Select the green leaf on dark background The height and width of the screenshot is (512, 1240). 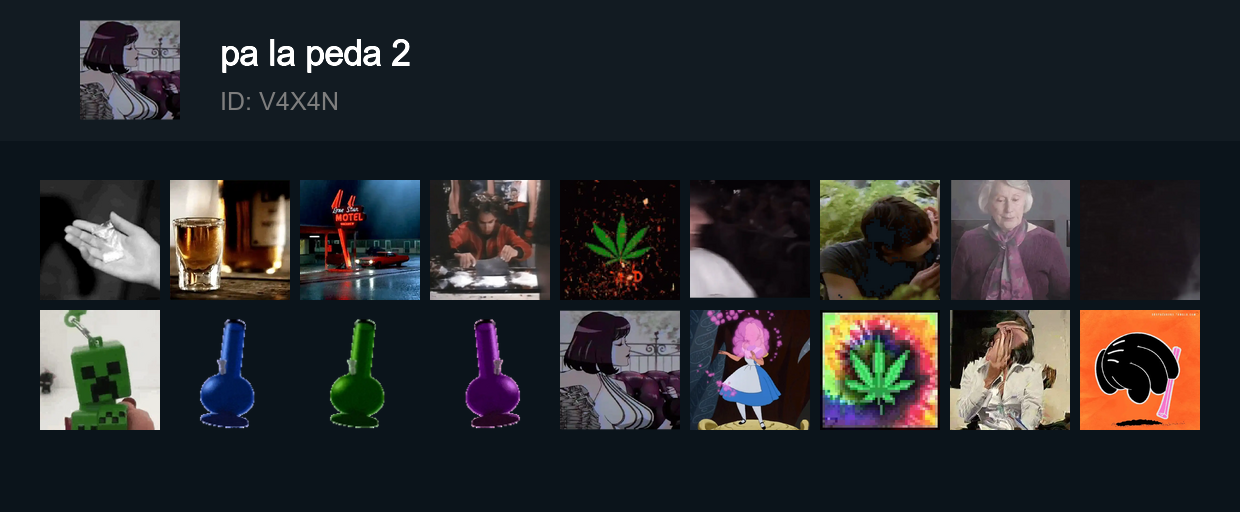620,240
